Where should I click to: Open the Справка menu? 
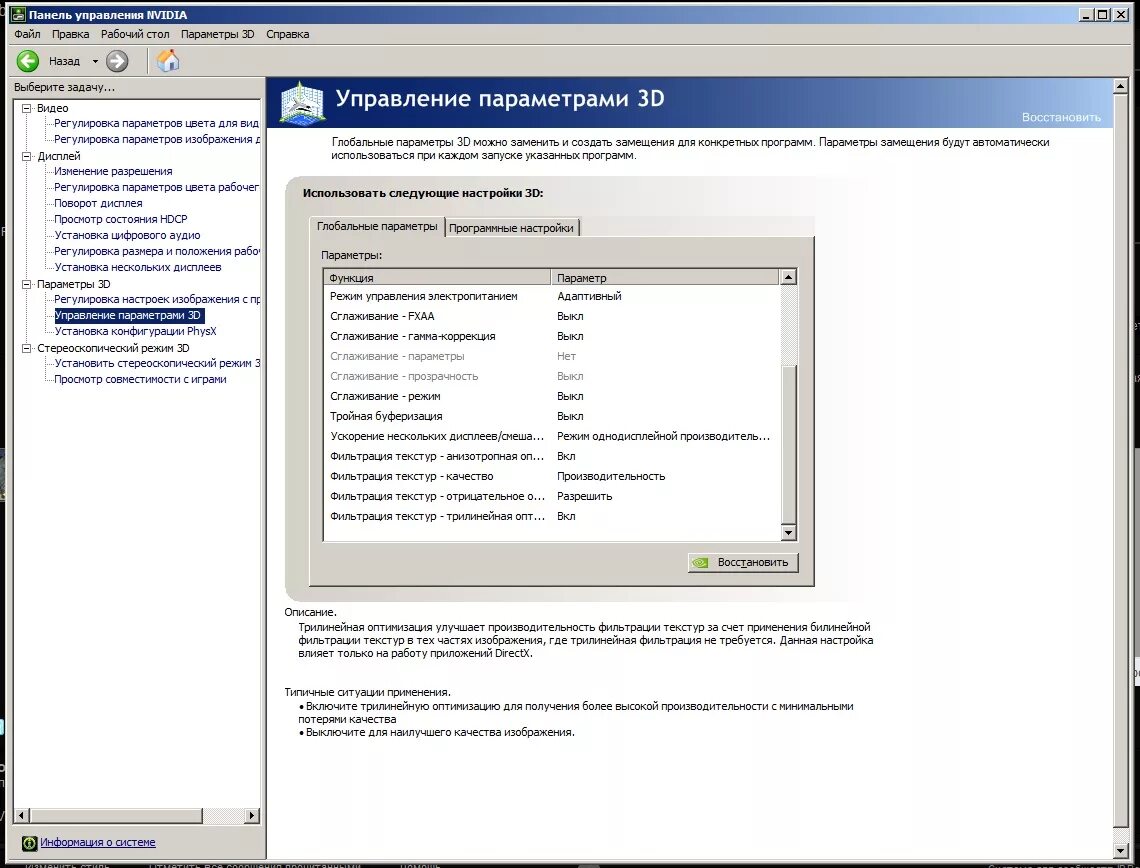click(x=287, y=34)
